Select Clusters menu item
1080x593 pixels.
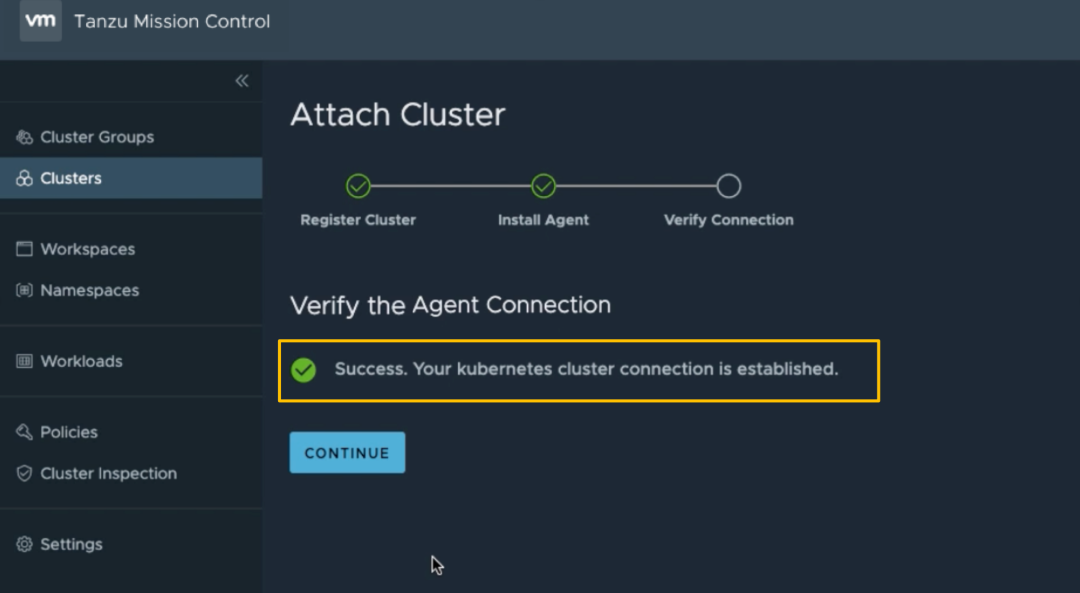pos(131,178)
